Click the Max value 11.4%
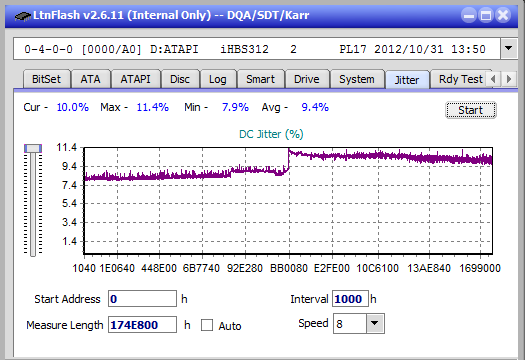The width and height of the screenshot is (525, 360). [153, 107]
